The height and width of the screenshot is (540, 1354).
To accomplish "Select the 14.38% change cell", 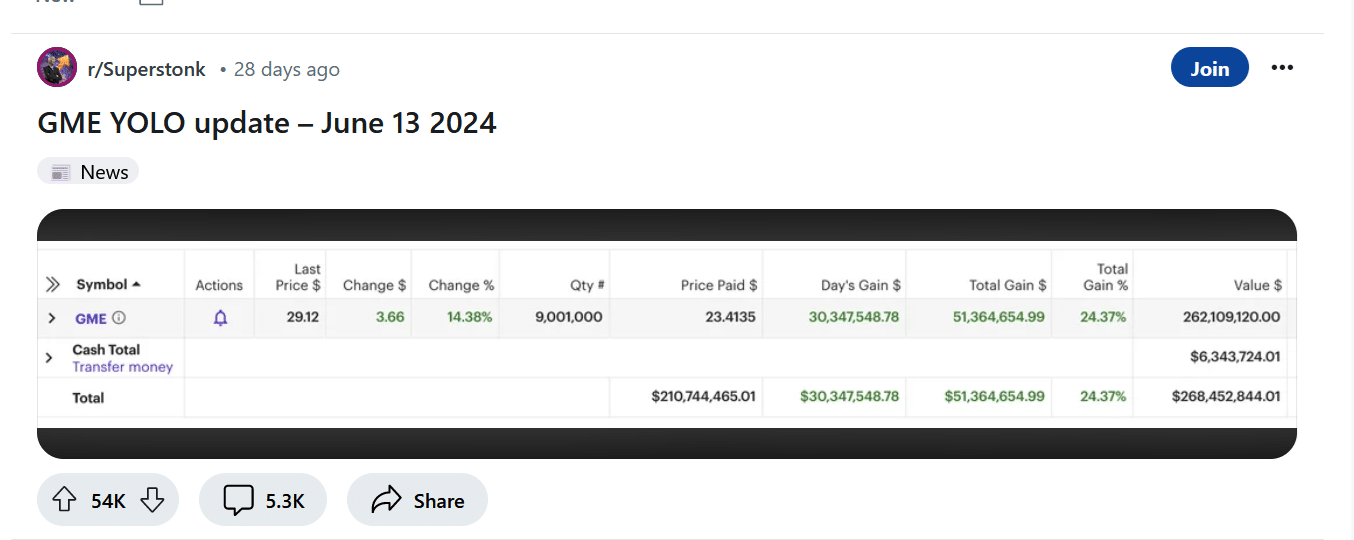I will (470, 317).
